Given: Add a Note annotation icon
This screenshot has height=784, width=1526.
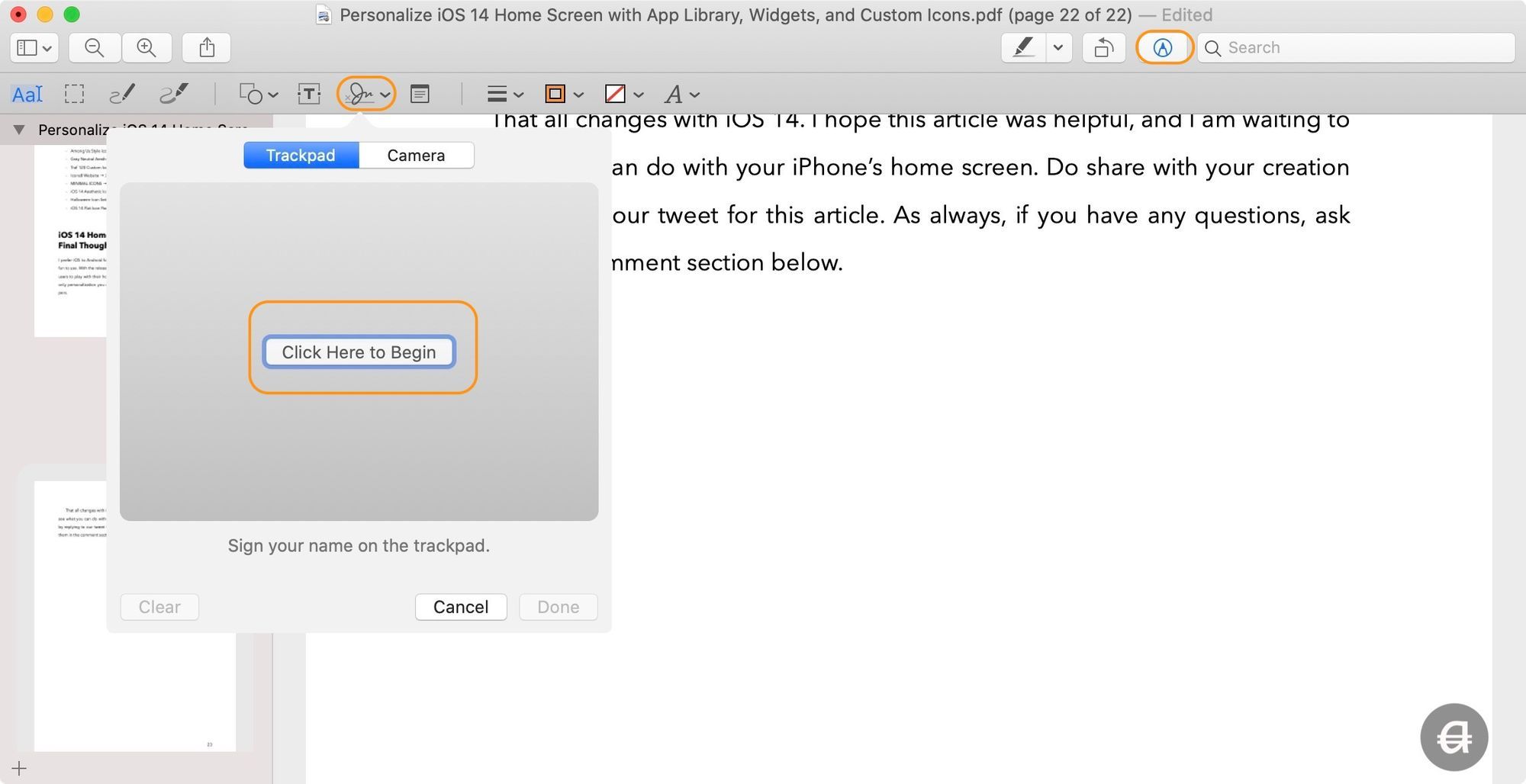Looking at the screenshot, I should coord(420,95).
